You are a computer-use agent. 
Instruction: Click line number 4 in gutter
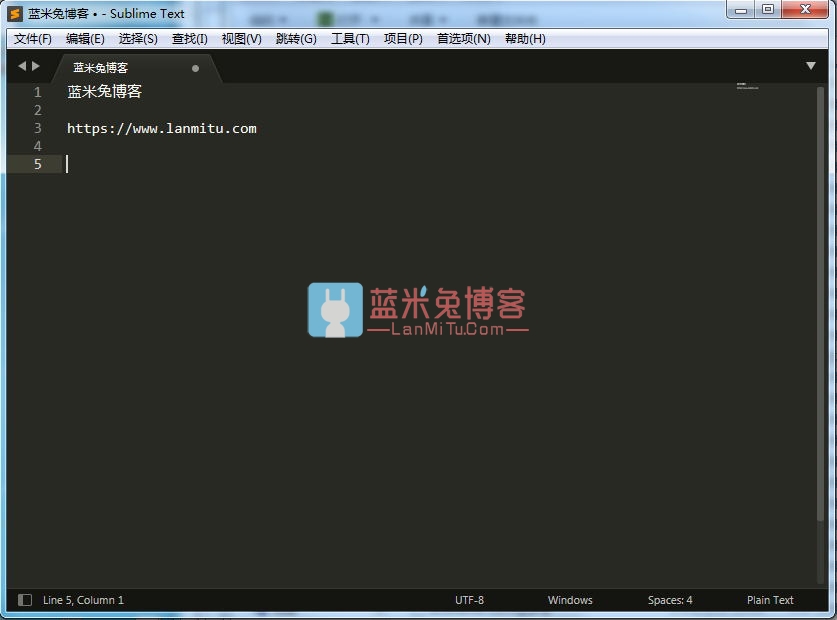(37, 146)
